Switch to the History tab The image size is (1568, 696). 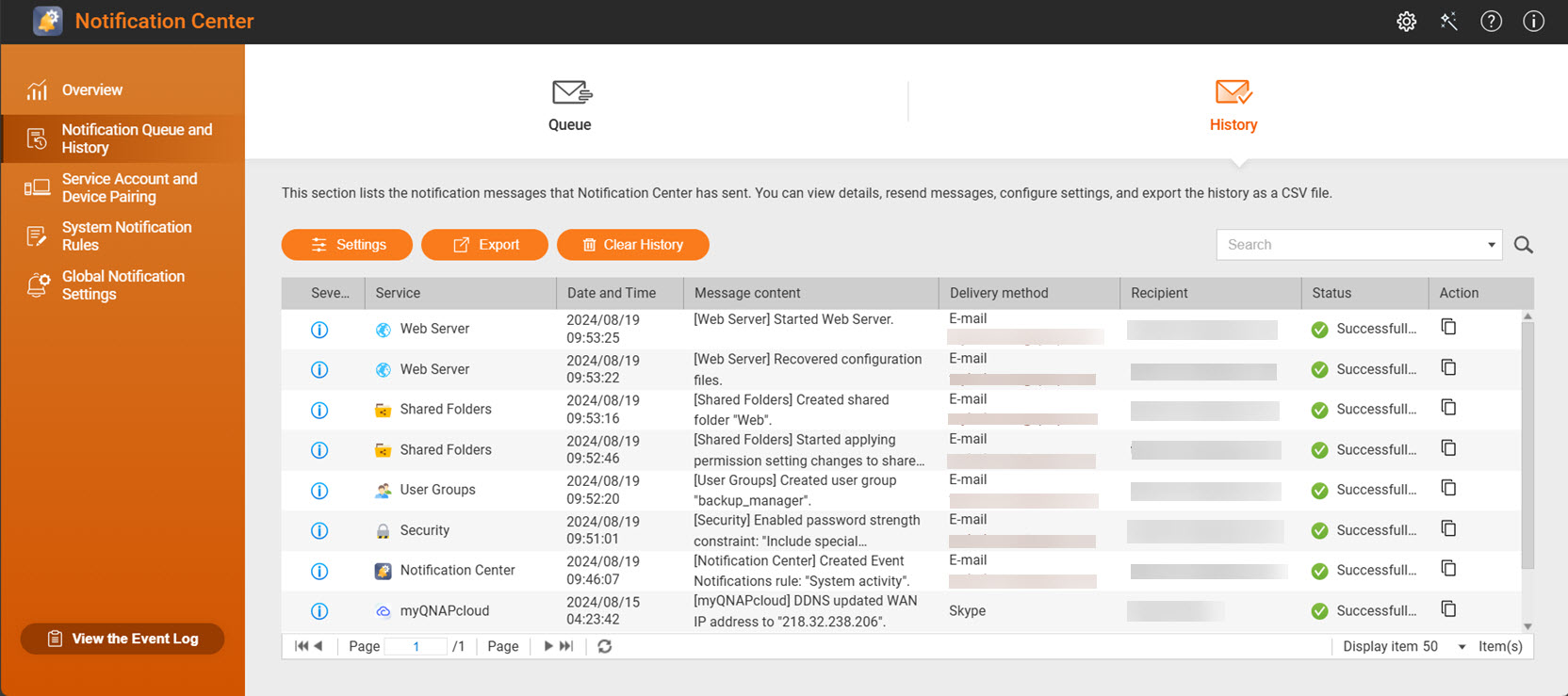pyautogui.click(x=1233, y=105)
